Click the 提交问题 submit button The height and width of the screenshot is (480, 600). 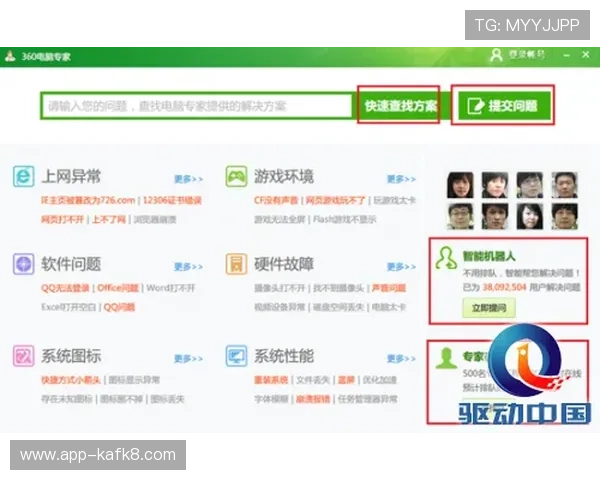coord(504,106)
